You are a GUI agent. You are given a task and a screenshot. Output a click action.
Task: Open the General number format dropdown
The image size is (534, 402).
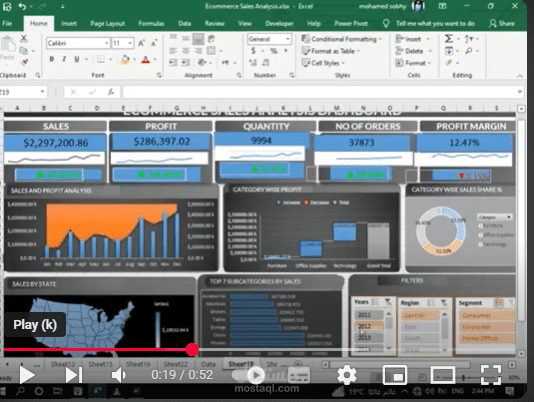[x=288, y=39]
